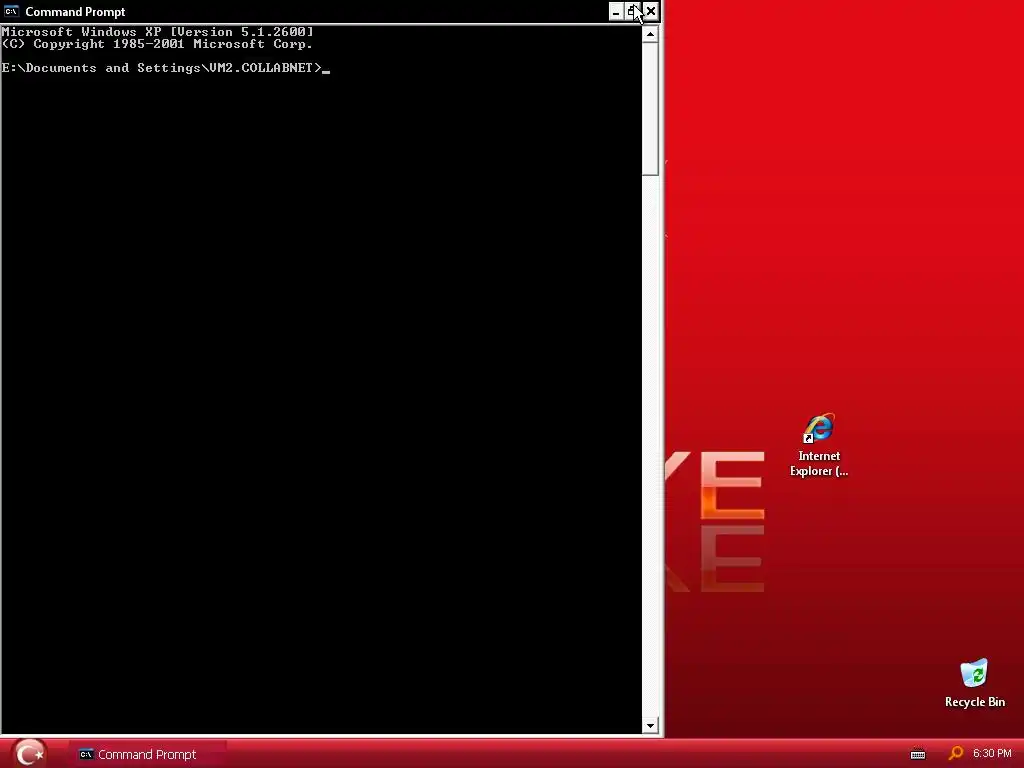Screen dimensions: 1024x768
Task: Click the vertical scrollbar thumb in Command Prompt
Action: pyautogui.click(x=650, y=109)
